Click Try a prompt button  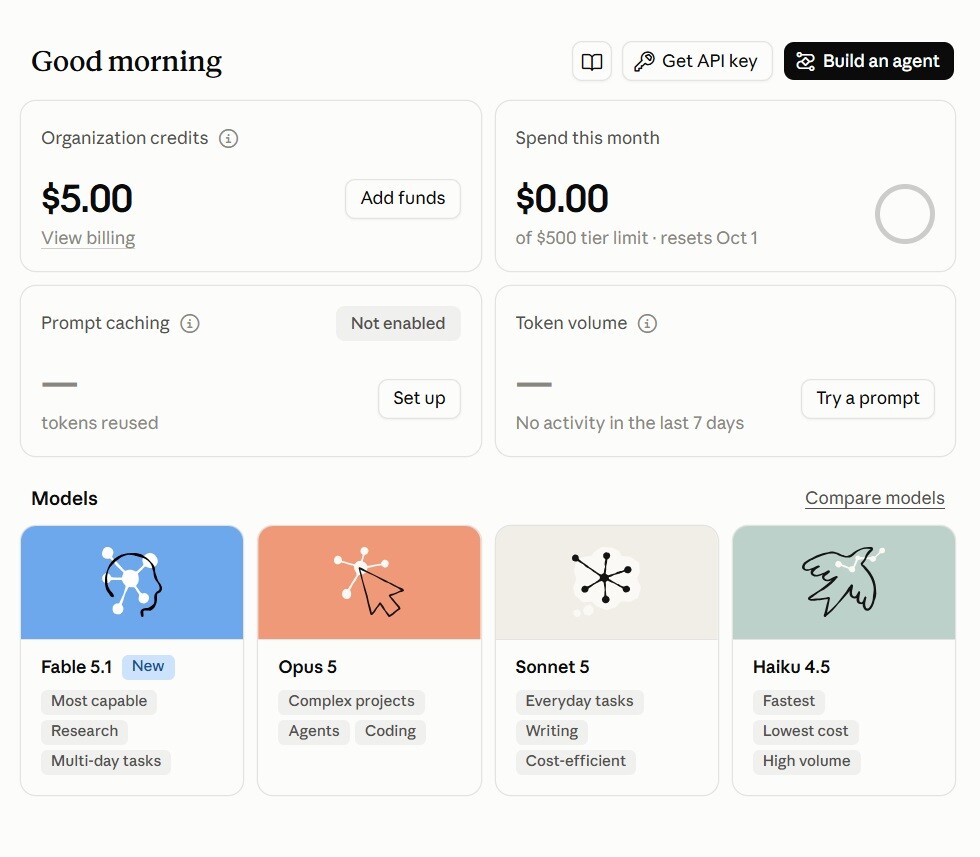click(x=868, y=398)
